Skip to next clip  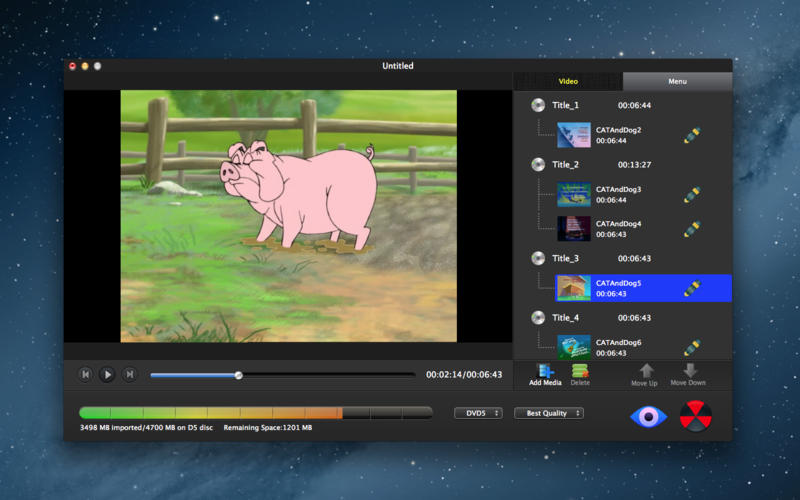(130, 374)
